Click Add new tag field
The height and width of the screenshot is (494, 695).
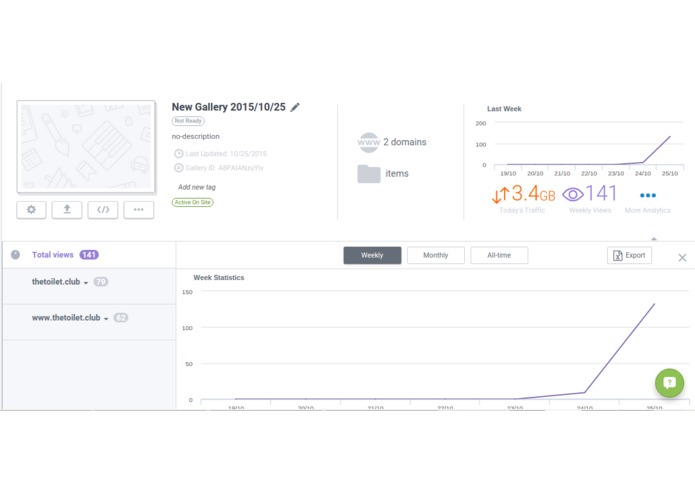point(197,187)
